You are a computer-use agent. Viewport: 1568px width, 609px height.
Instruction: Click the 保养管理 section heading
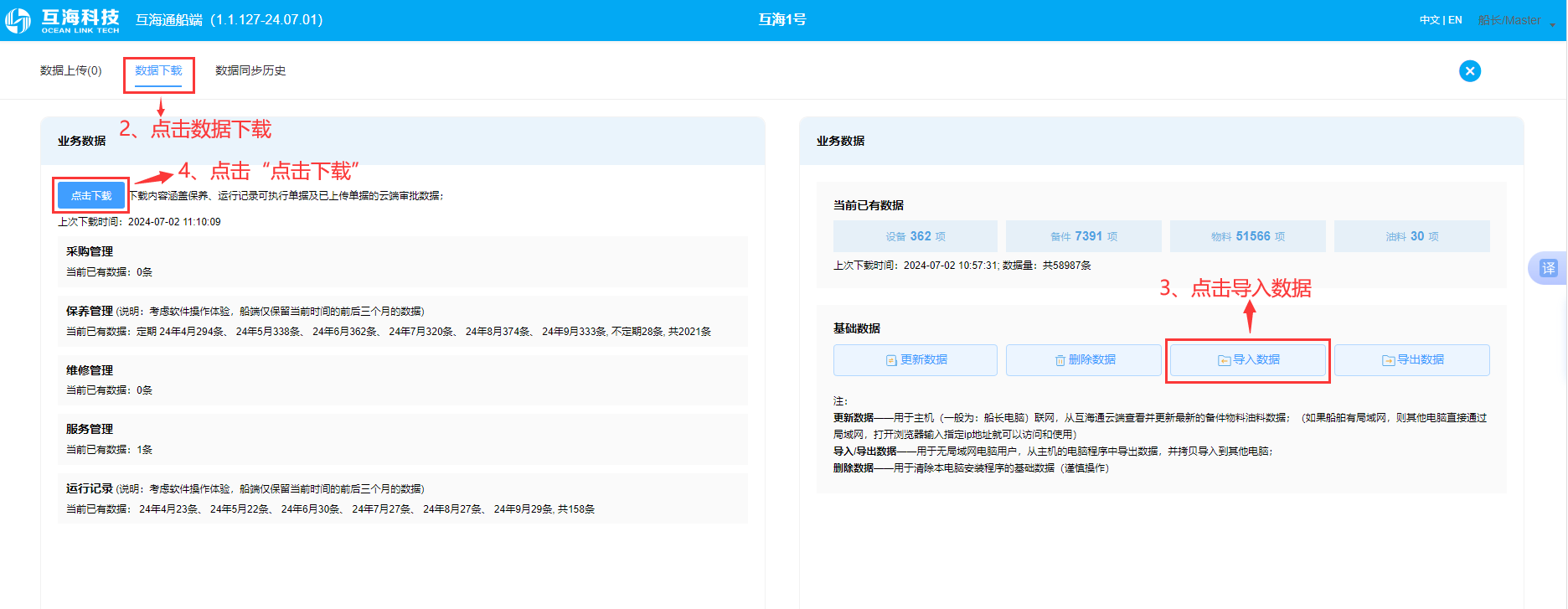tap(90, 311)
